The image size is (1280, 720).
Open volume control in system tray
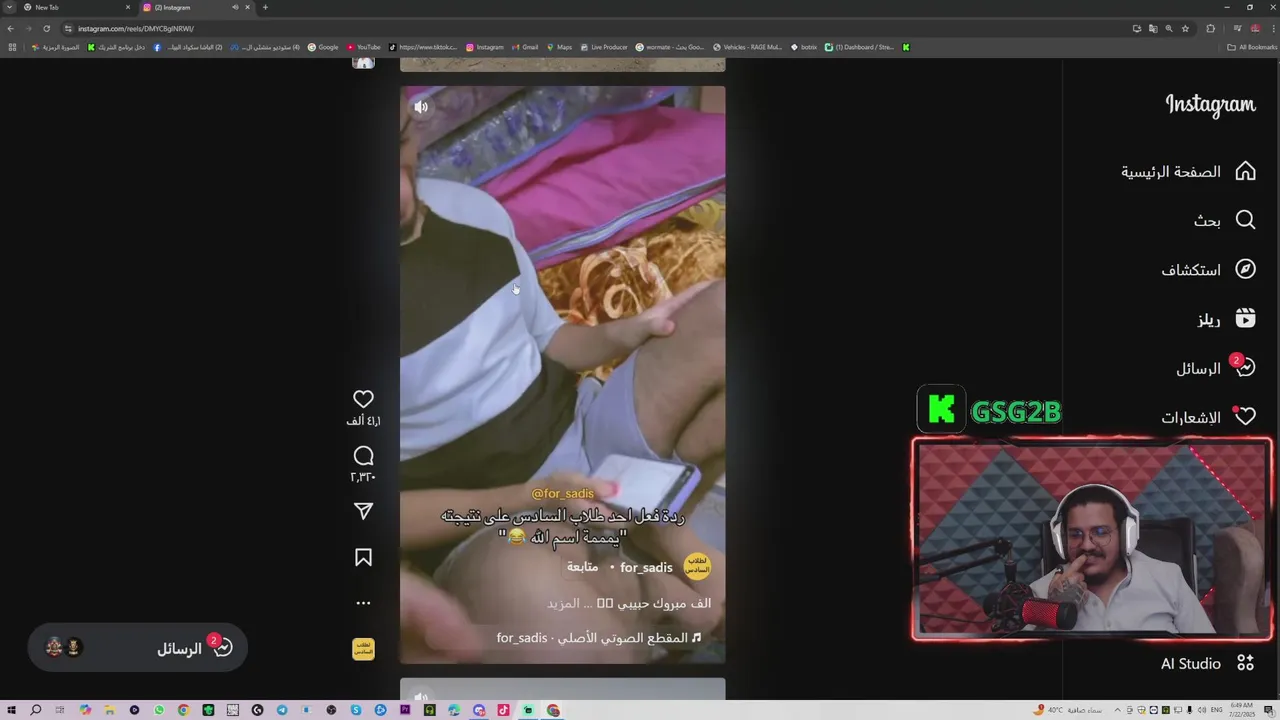(x=1202, y=710)
